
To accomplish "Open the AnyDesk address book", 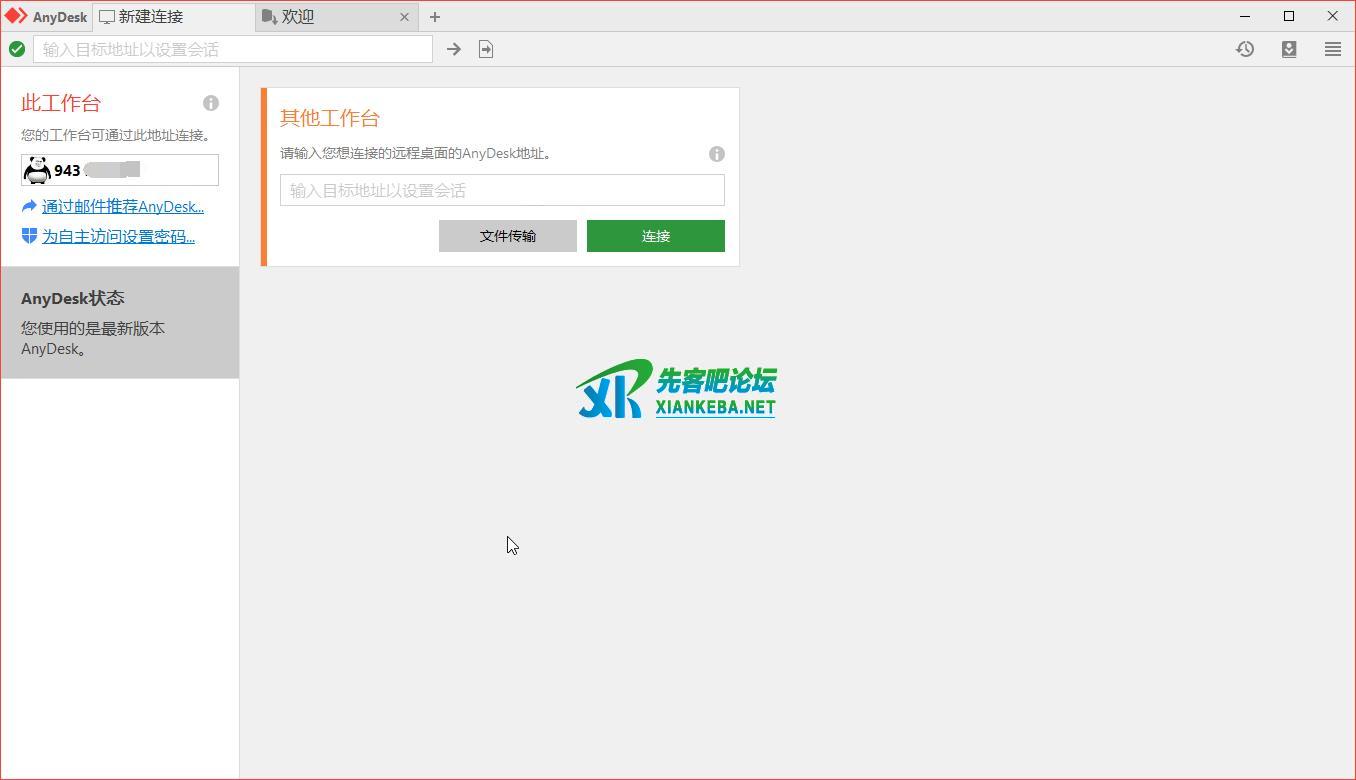I will 1289,48.
